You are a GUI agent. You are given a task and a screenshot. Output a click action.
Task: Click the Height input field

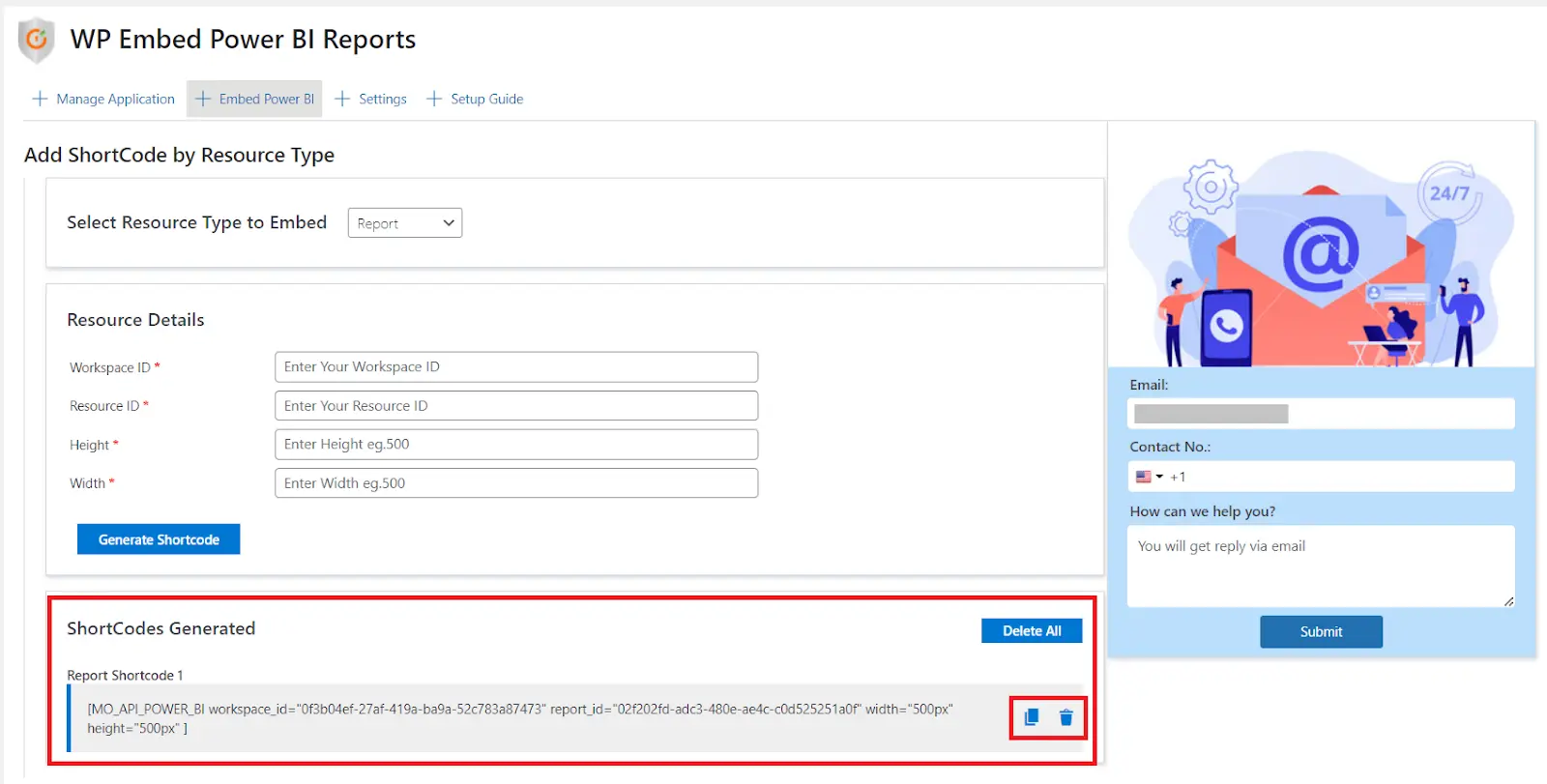[516, 445]
